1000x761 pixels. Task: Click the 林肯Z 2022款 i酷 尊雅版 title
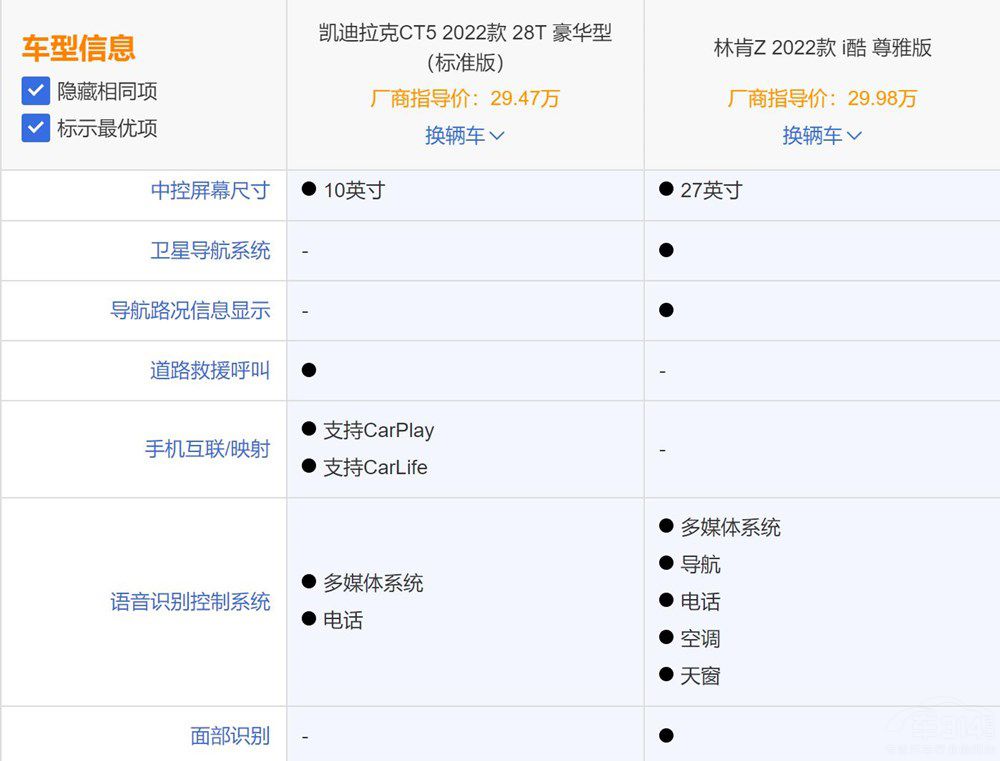[822, 48]
